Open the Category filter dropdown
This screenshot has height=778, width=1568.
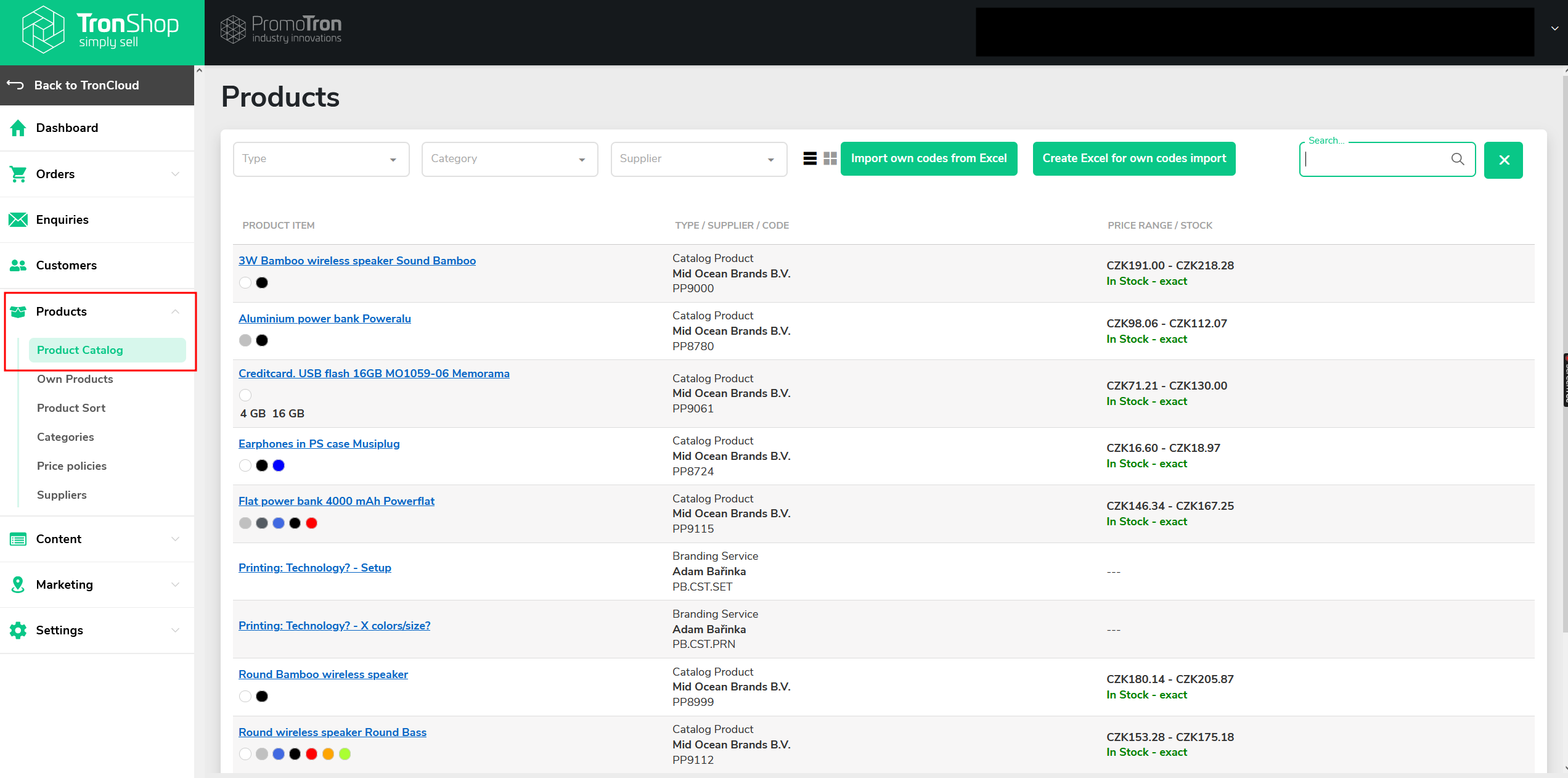[x=510, y=159]
